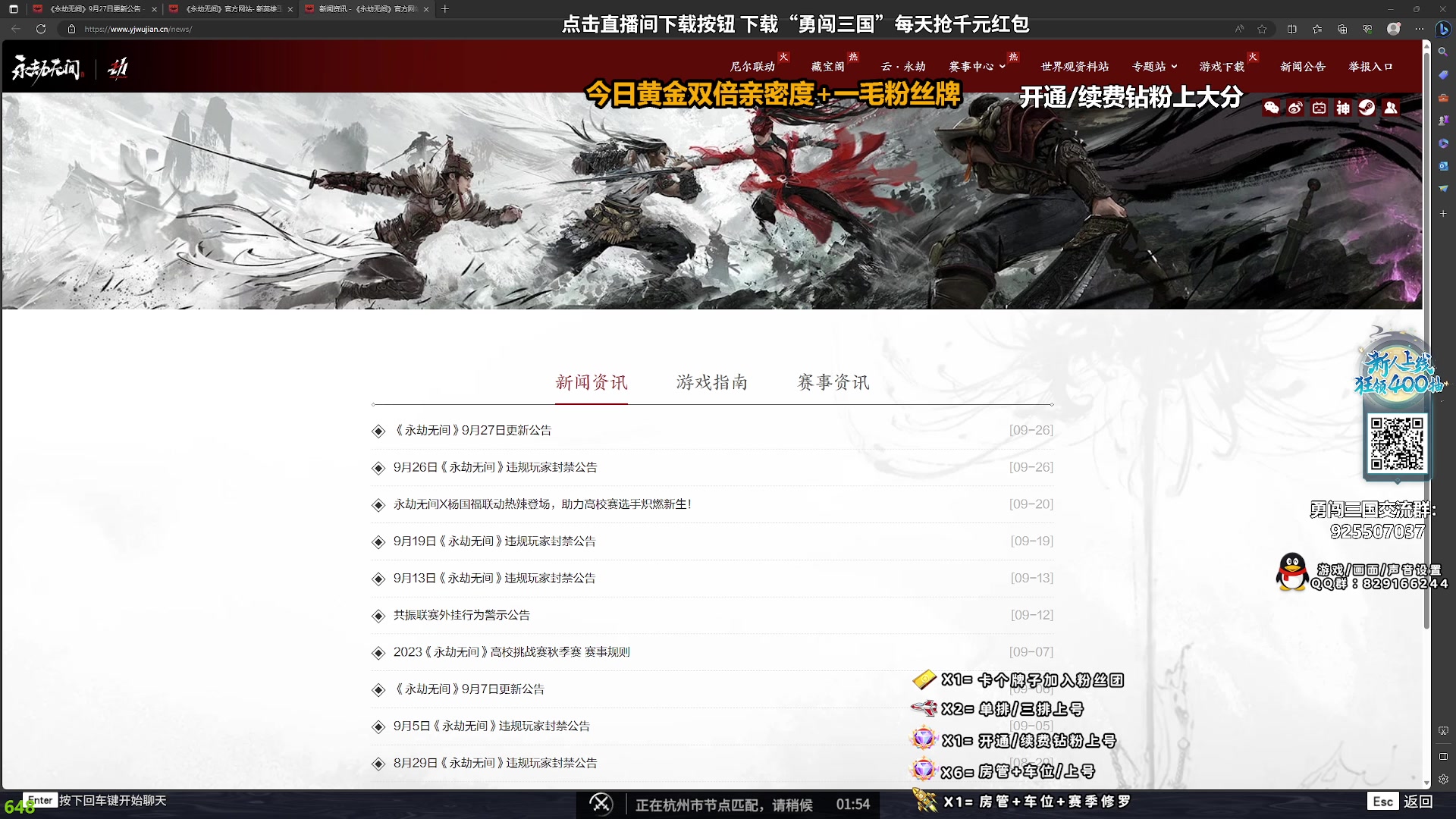Image resolution: width=1456 pixels, height=819 pixels.
Task: Open 世界观资料站 in the navigation
Action: tap(1075, 67)
